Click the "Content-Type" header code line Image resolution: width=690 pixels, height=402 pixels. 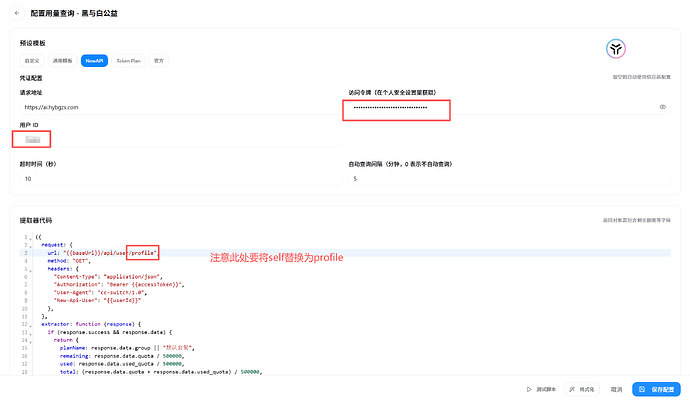(108, 277)
